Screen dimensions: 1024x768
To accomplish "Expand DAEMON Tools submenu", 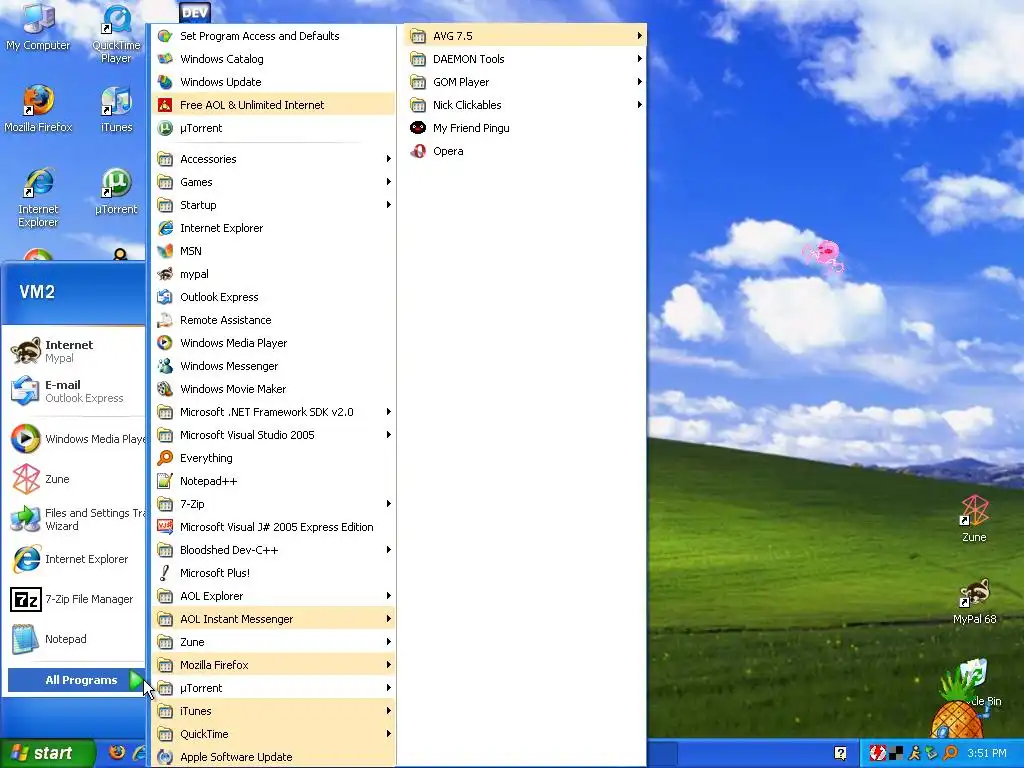I will (526, 59).
